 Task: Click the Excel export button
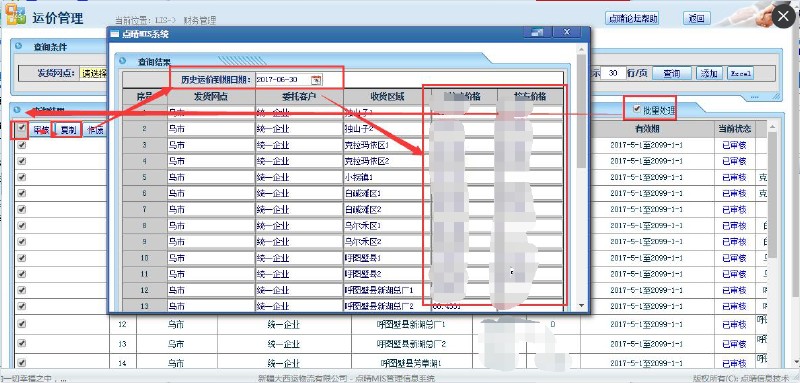740,73
